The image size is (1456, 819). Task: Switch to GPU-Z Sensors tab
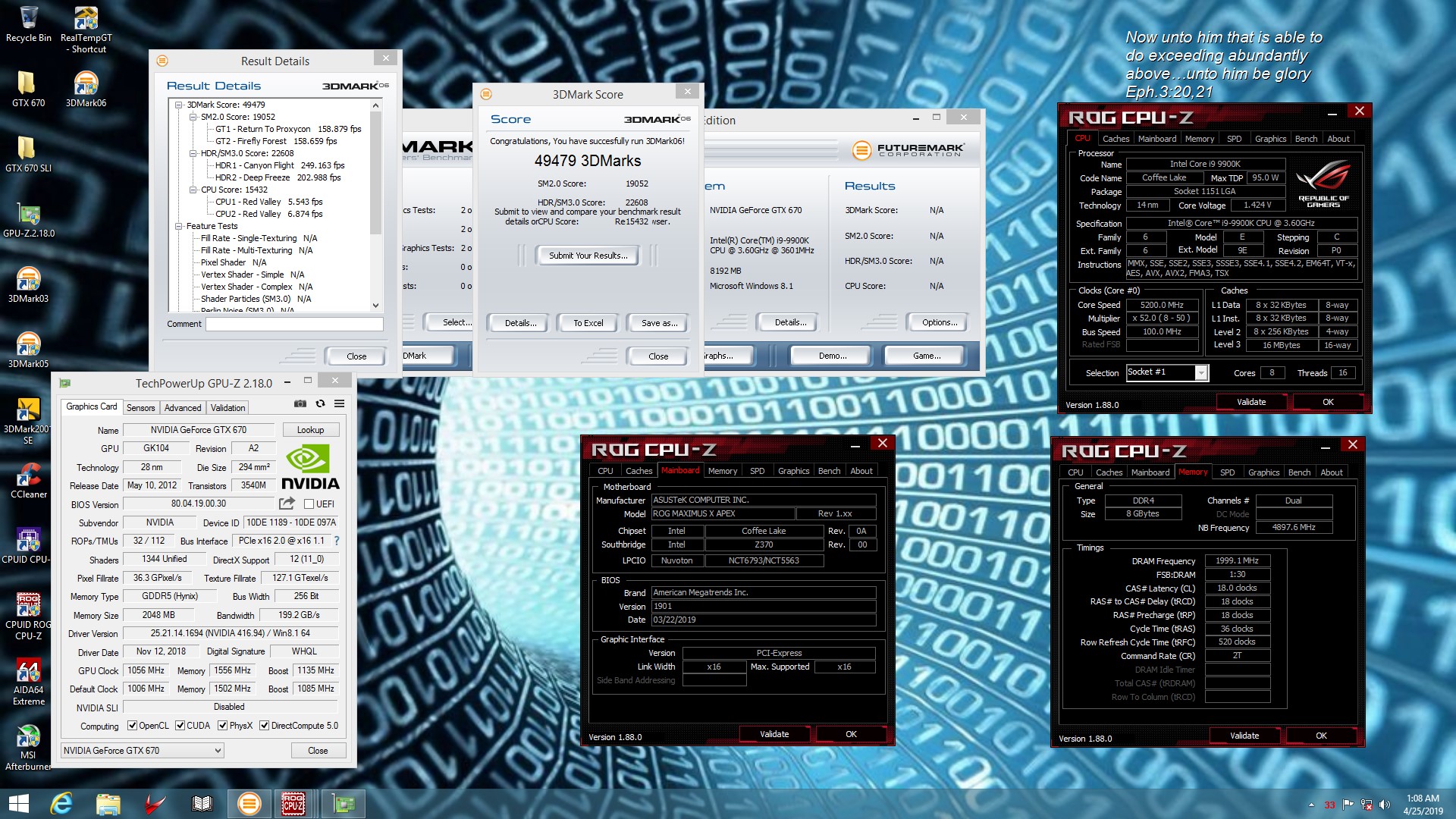[x=140, y=408]
